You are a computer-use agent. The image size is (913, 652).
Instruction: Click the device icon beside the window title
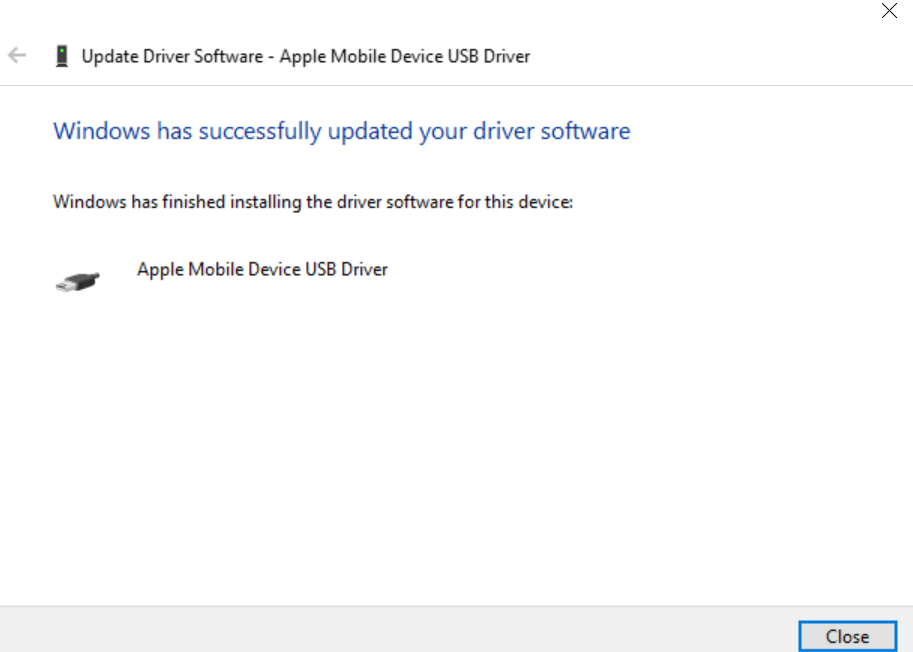[x=62, y=56]
